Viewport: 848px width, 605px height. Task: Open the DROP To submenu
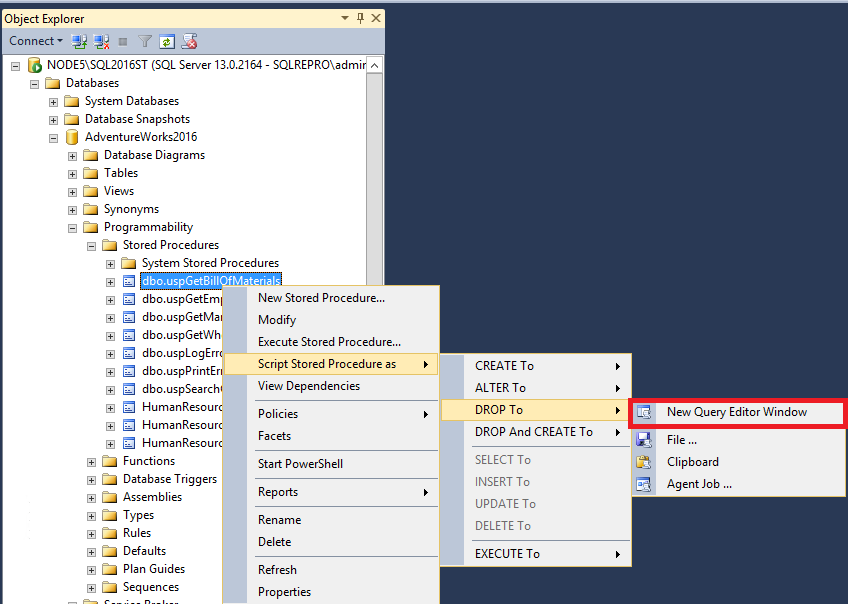(x=535, y=410)
